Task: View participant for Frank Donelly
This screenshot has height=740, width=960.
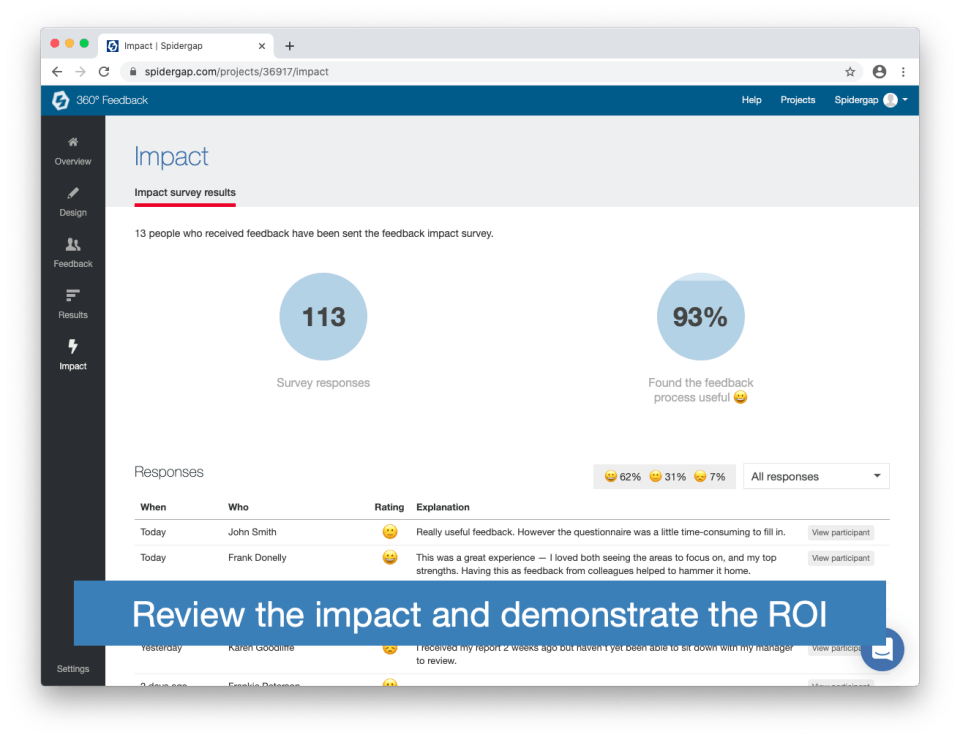Action: pyautogui.click(x=840, y=558)
